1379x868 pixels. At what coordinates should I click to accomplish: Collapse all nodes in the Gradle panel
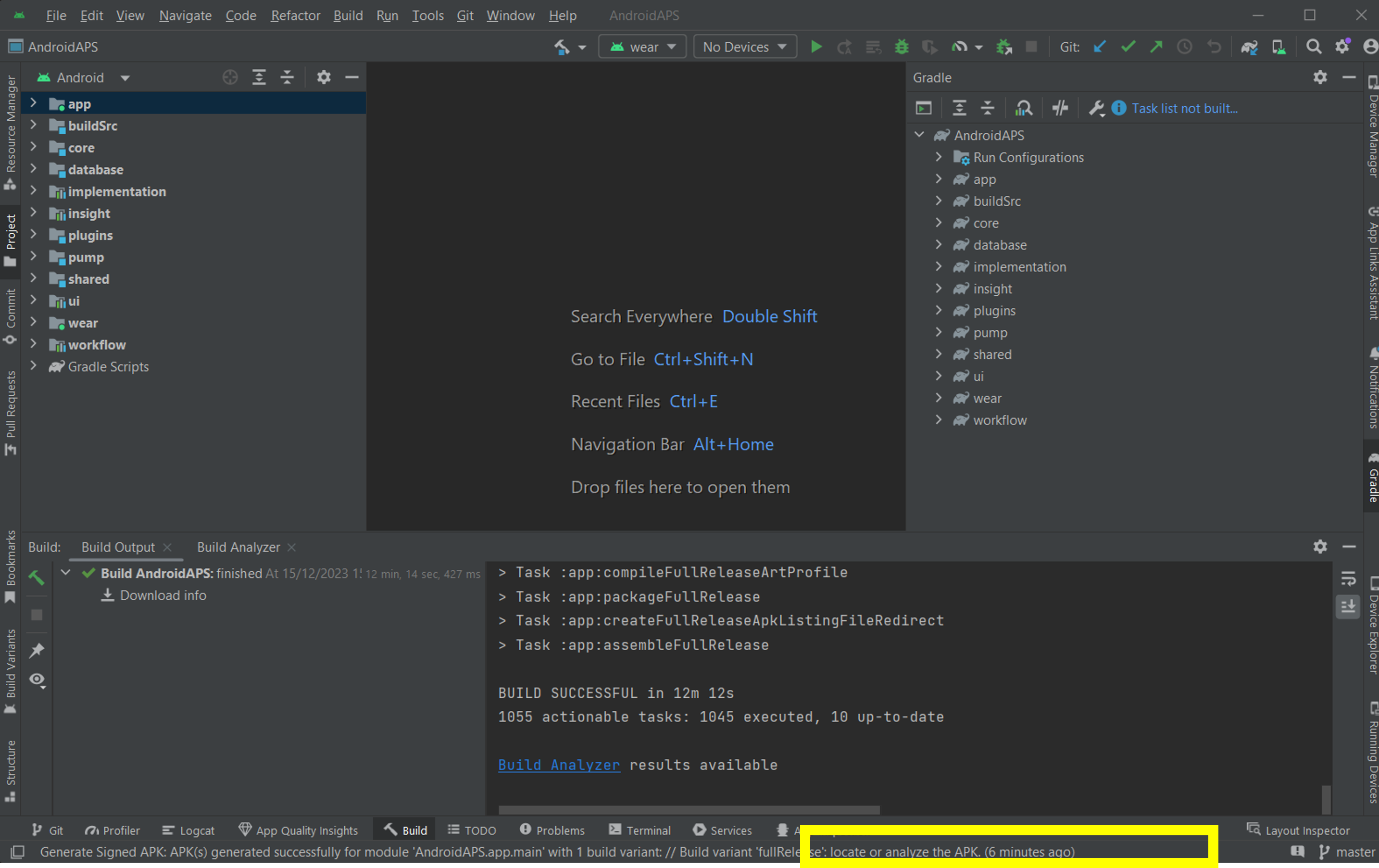pyautogui.click(x=987, y=108)
